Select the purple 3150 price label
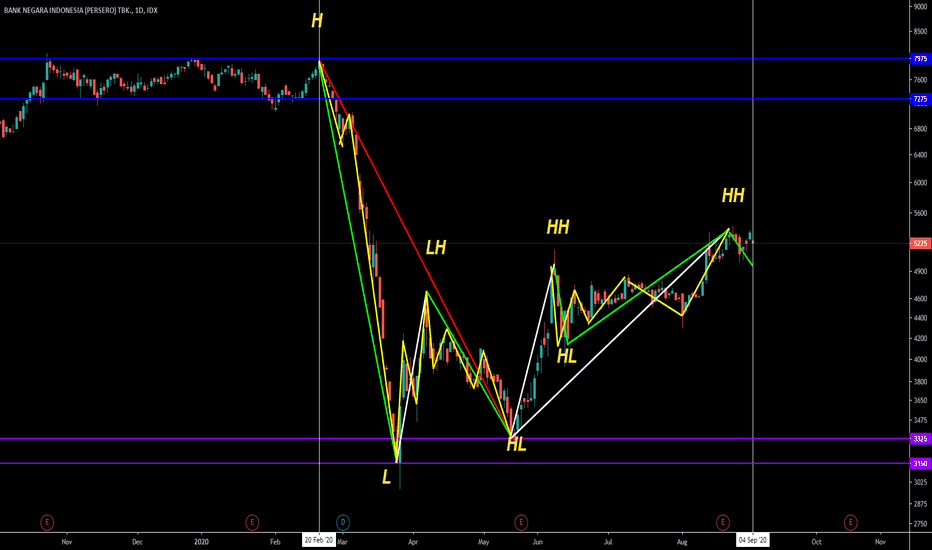Screen dimensions: 932x550 pyautogui.click(x=920, y=463)
